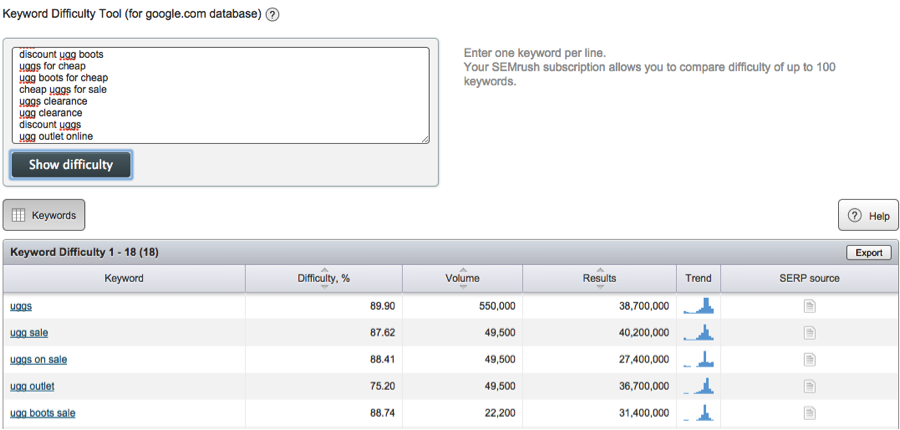Select results value 38,700,000

645,307
